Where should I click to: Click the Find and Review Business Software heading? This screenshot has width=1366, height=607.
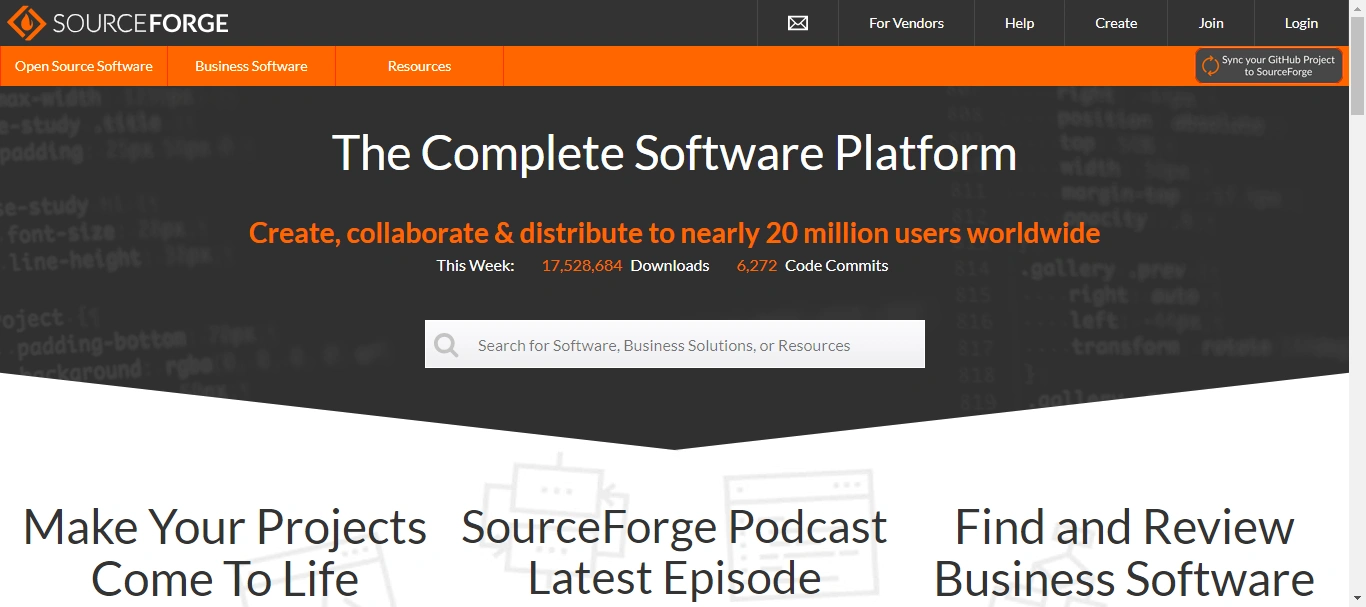[1124, 553]
